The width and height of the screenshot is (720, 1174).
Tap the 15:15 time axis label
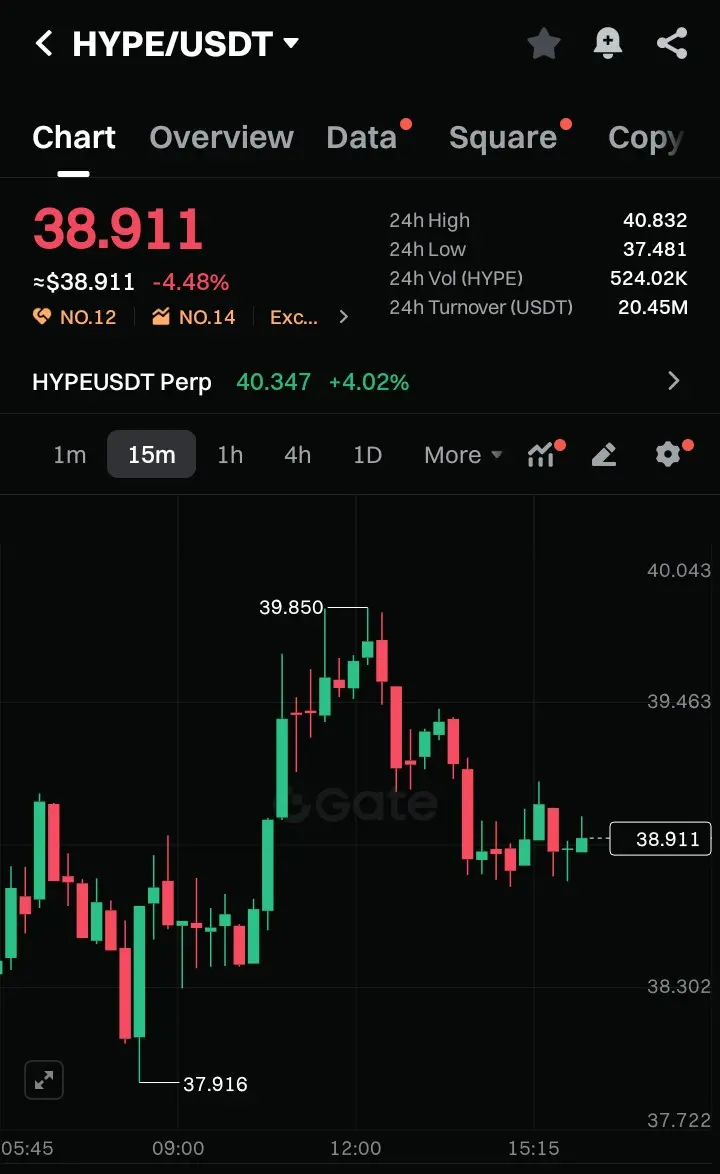click(534, 1148)
